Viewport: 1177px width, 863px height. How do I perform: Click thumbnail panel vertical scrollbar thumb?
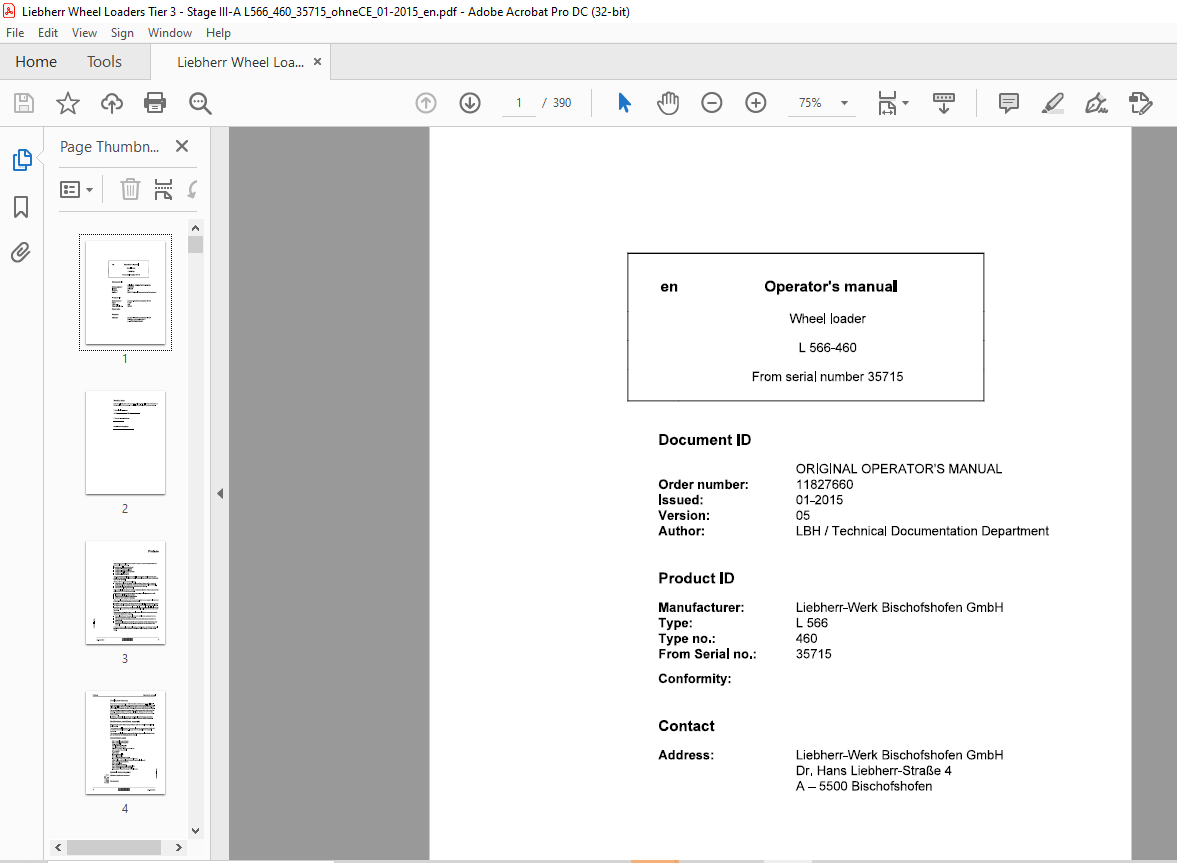[195, 245]
